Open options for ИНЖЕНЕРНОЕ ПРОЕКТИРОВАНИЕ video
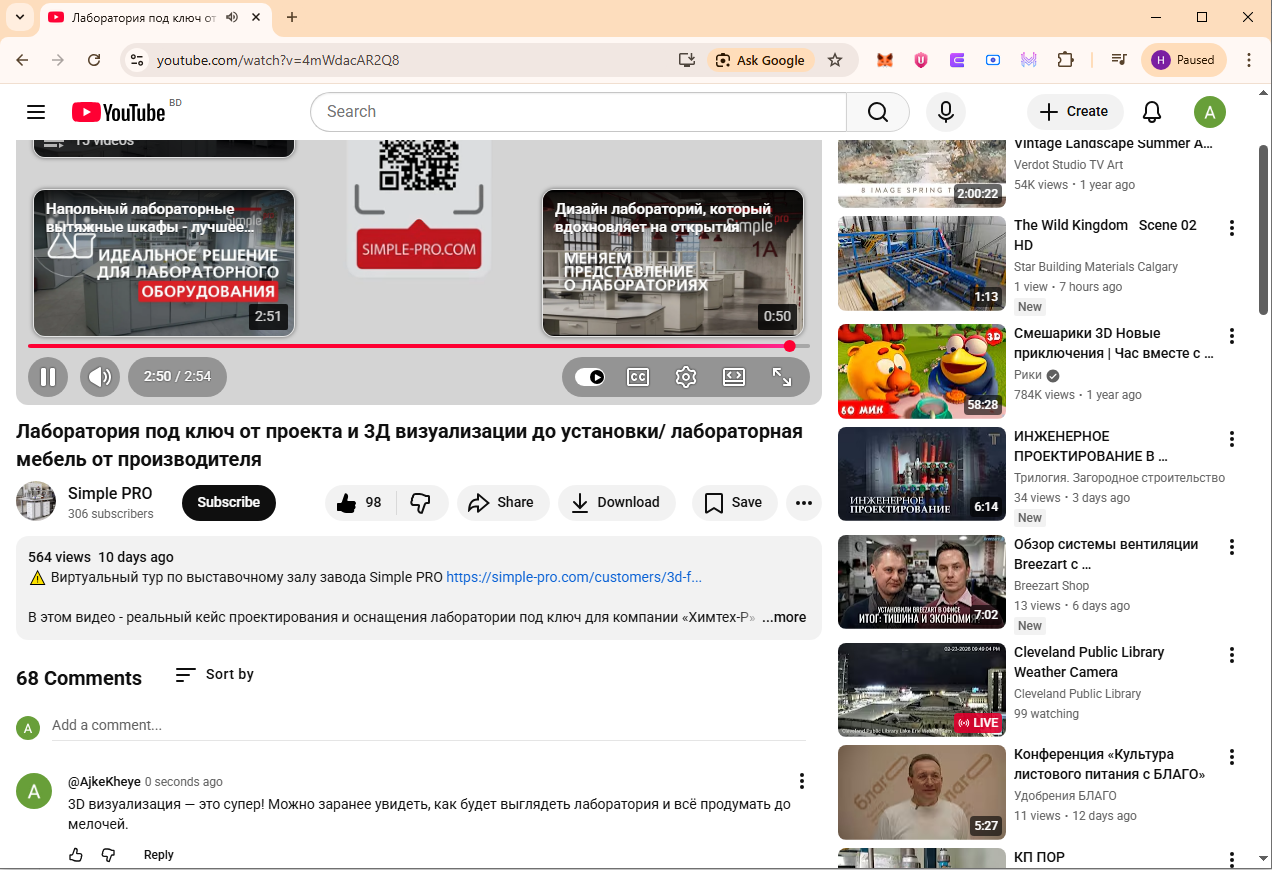The width and height of the screenshot is (1272, 870). pyautogui.click(x=1232, y=439)
